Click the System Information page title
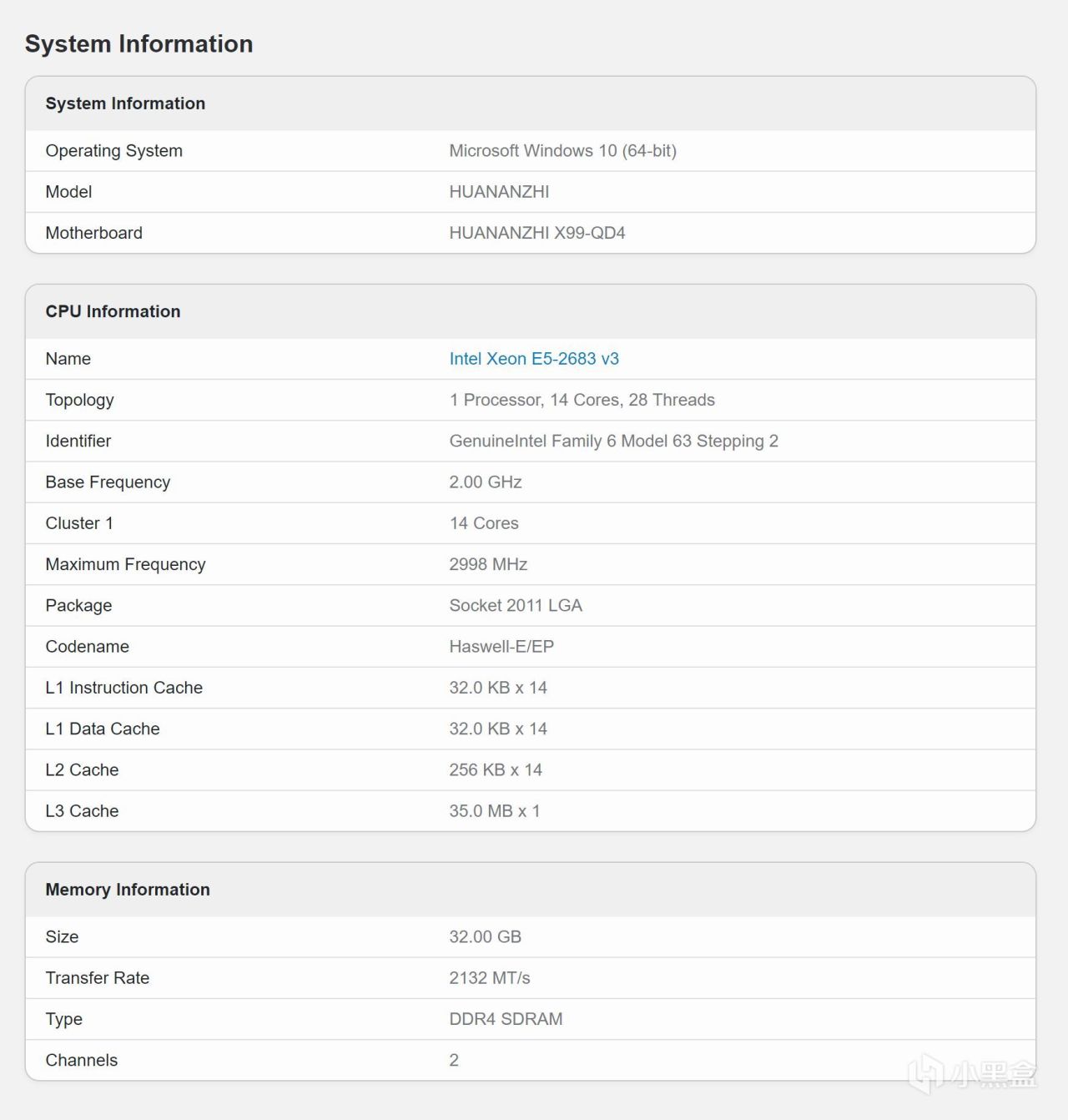The image size is (1068, 1120). (x=139, y=44)
